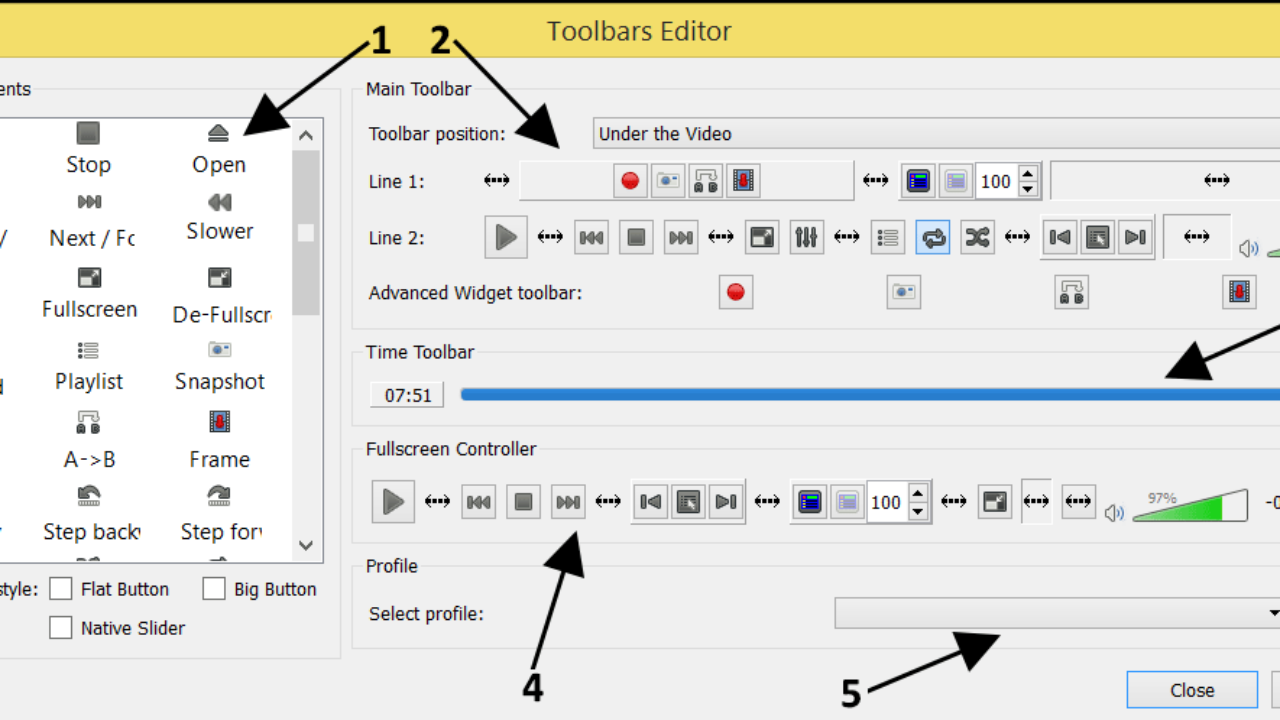Click the Repeat icon highlighted in Line 2
Screen dimensions: 1280x720
(x=932, y=237)
